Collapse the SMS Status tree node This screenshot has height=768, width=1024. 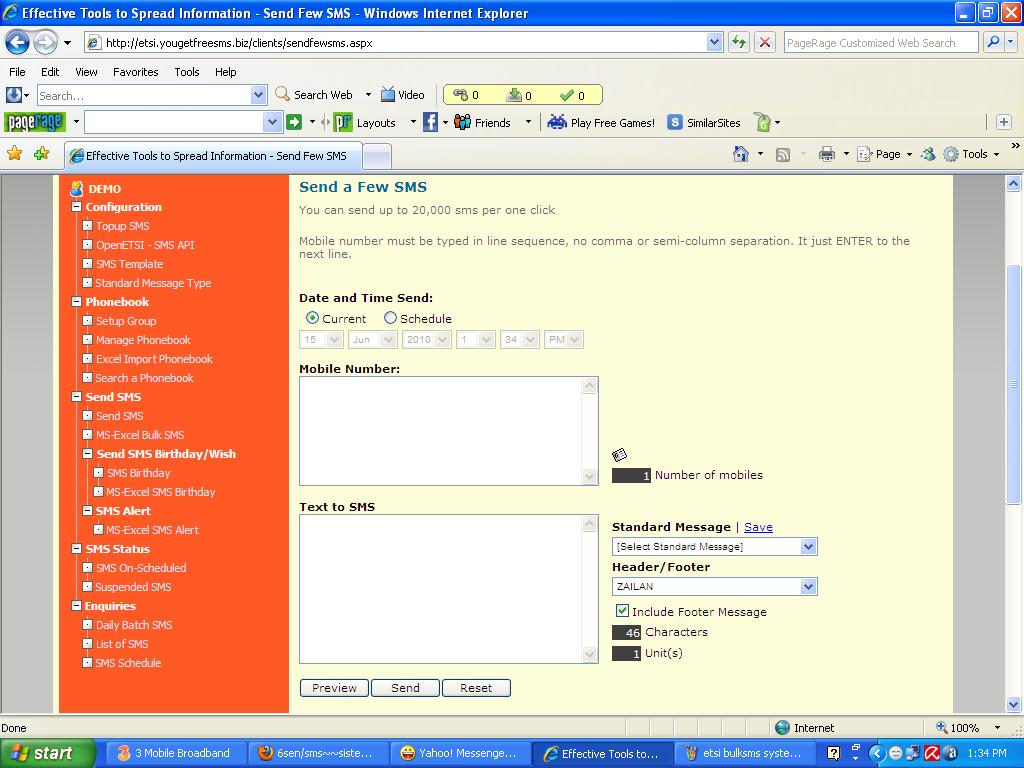(x=76, y=549)
